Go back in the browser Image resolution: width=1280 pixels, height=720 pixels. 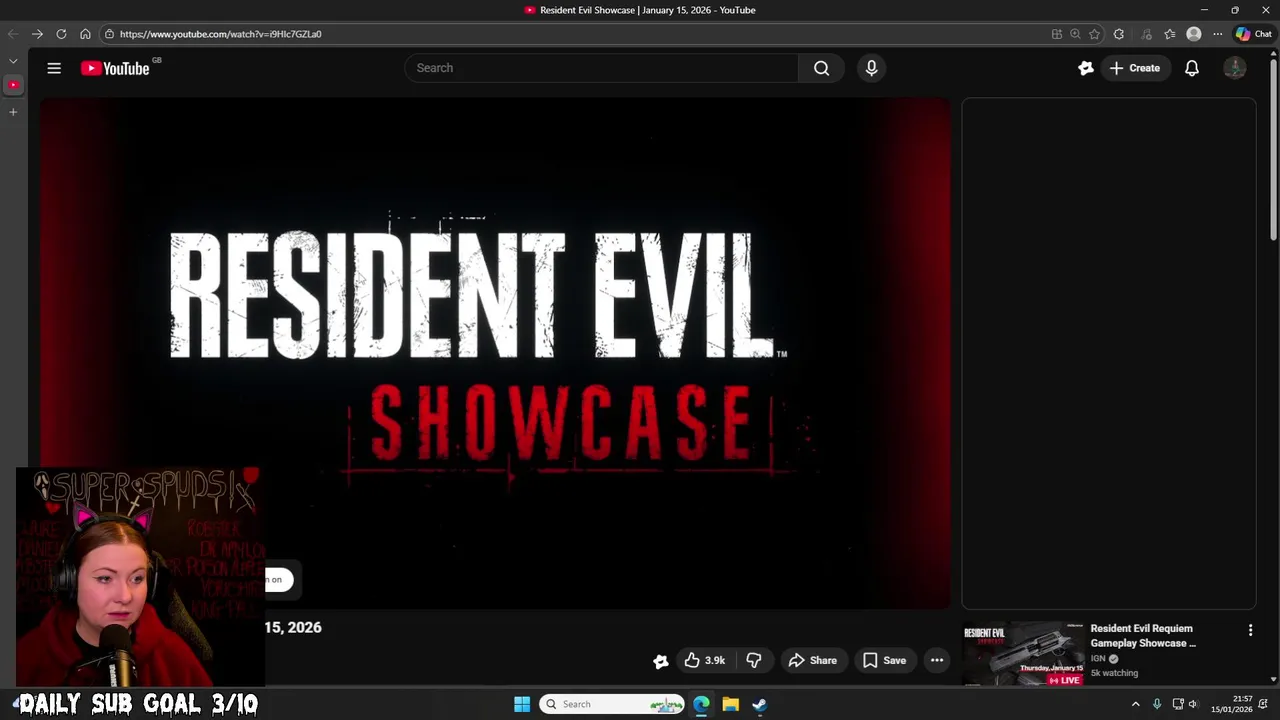tap(13, 34)
